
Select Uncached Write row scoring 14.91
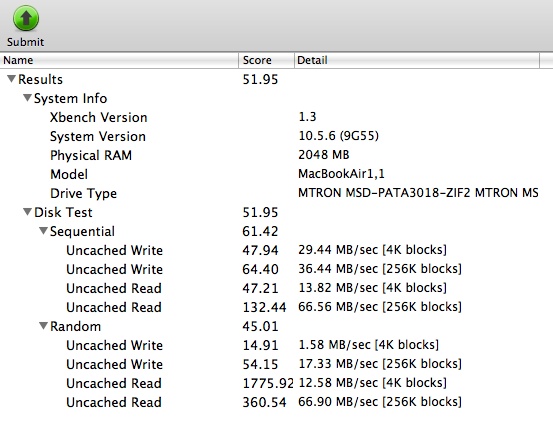coord(276,345)
